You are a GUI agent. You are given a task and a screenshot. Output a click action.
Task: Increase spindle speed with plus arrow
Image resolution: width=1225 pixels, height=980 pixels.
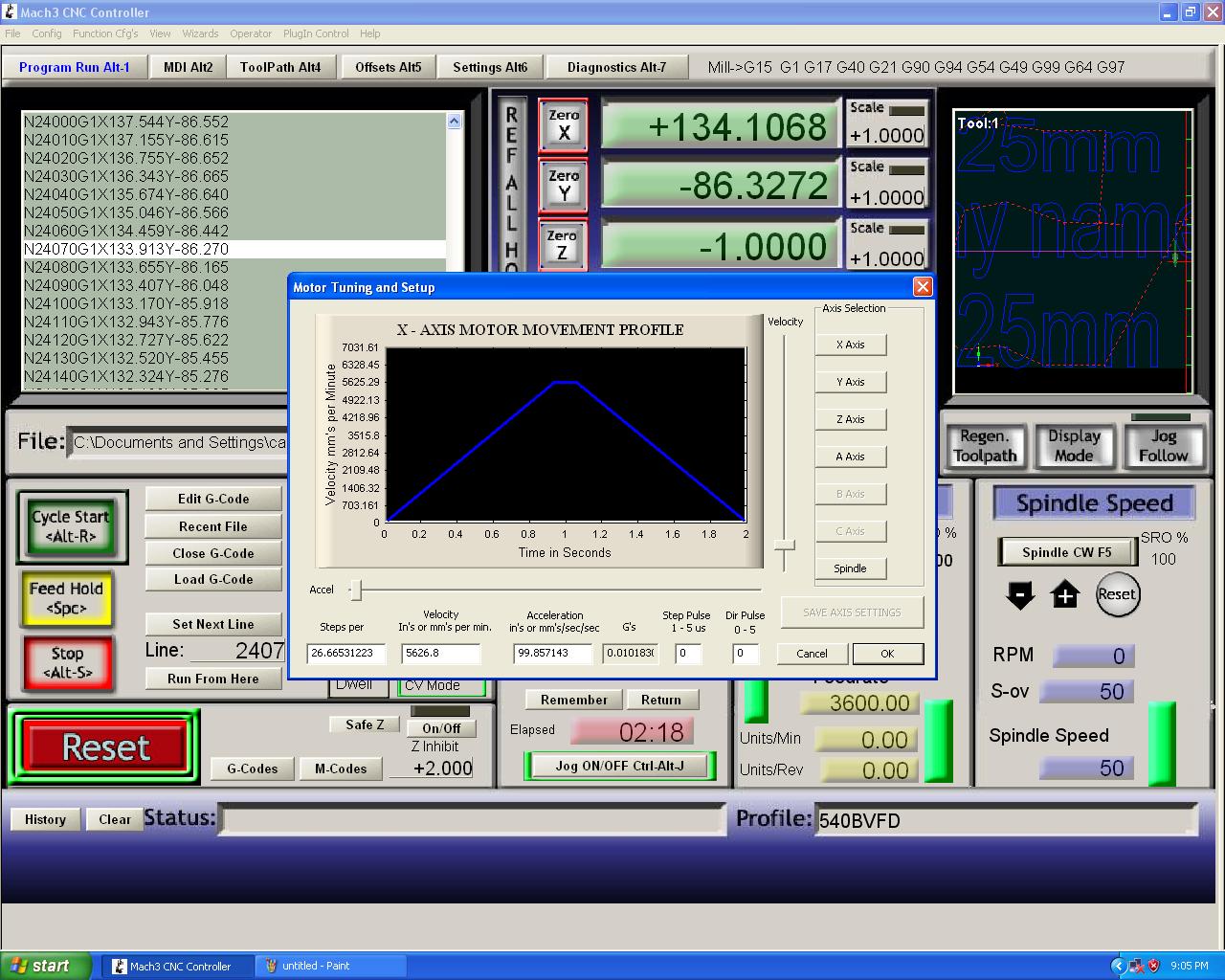(x=1064, y=595)
